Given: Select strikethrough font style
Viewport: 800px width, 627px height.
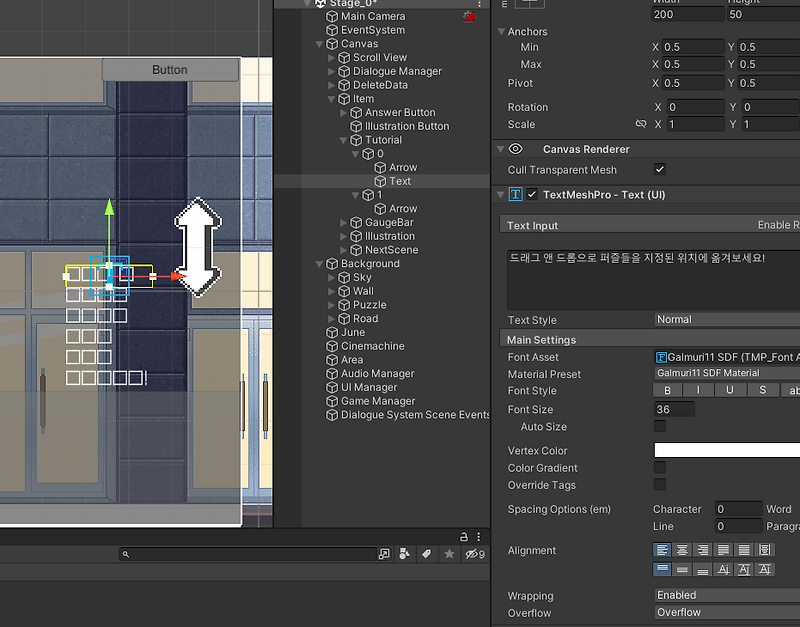Looking at the screenshot, I should 763,389.
